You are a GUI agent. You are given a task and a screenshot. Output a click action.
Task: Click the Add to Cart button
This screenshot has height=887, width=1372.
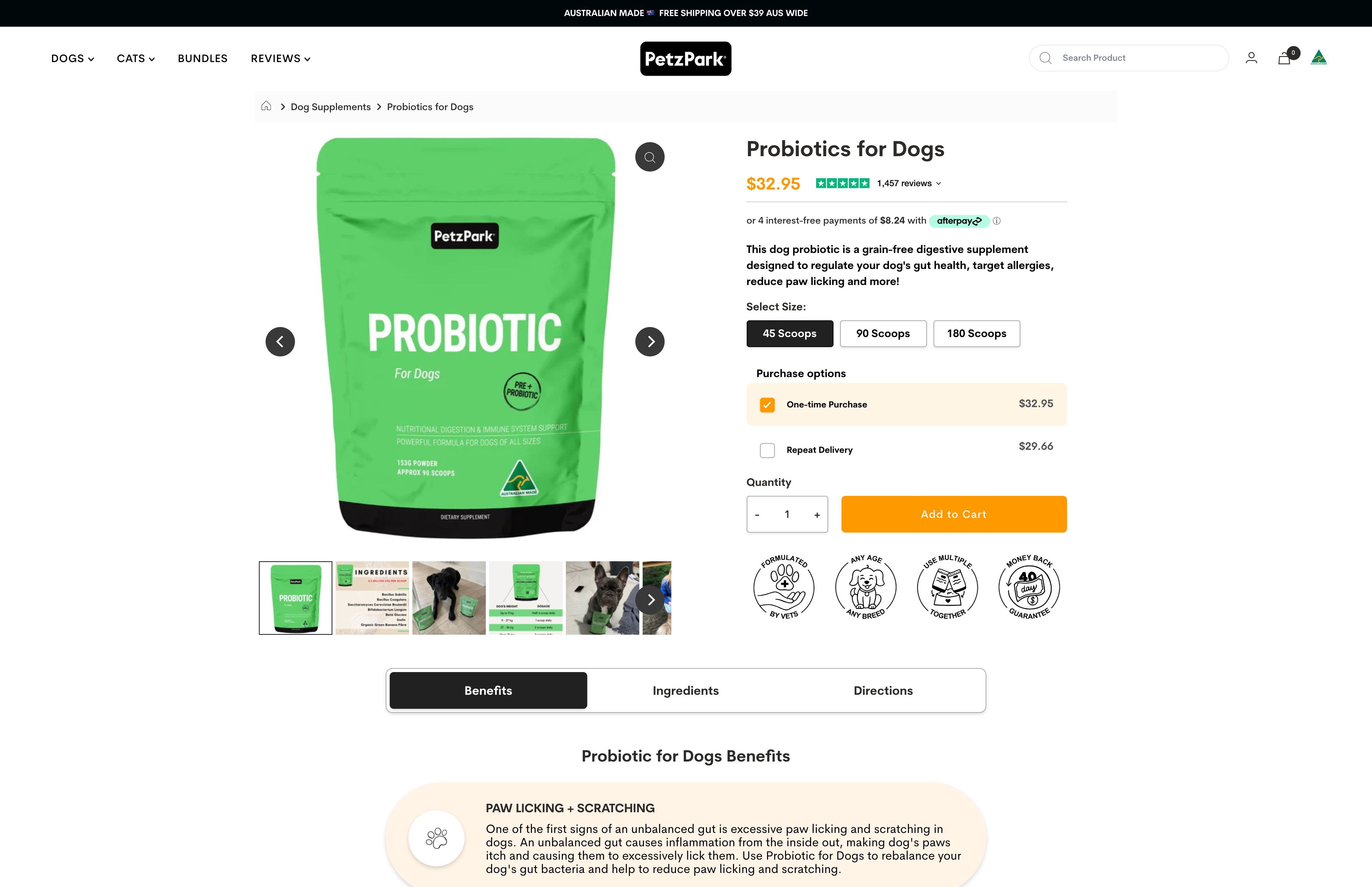tap(954, 514)
